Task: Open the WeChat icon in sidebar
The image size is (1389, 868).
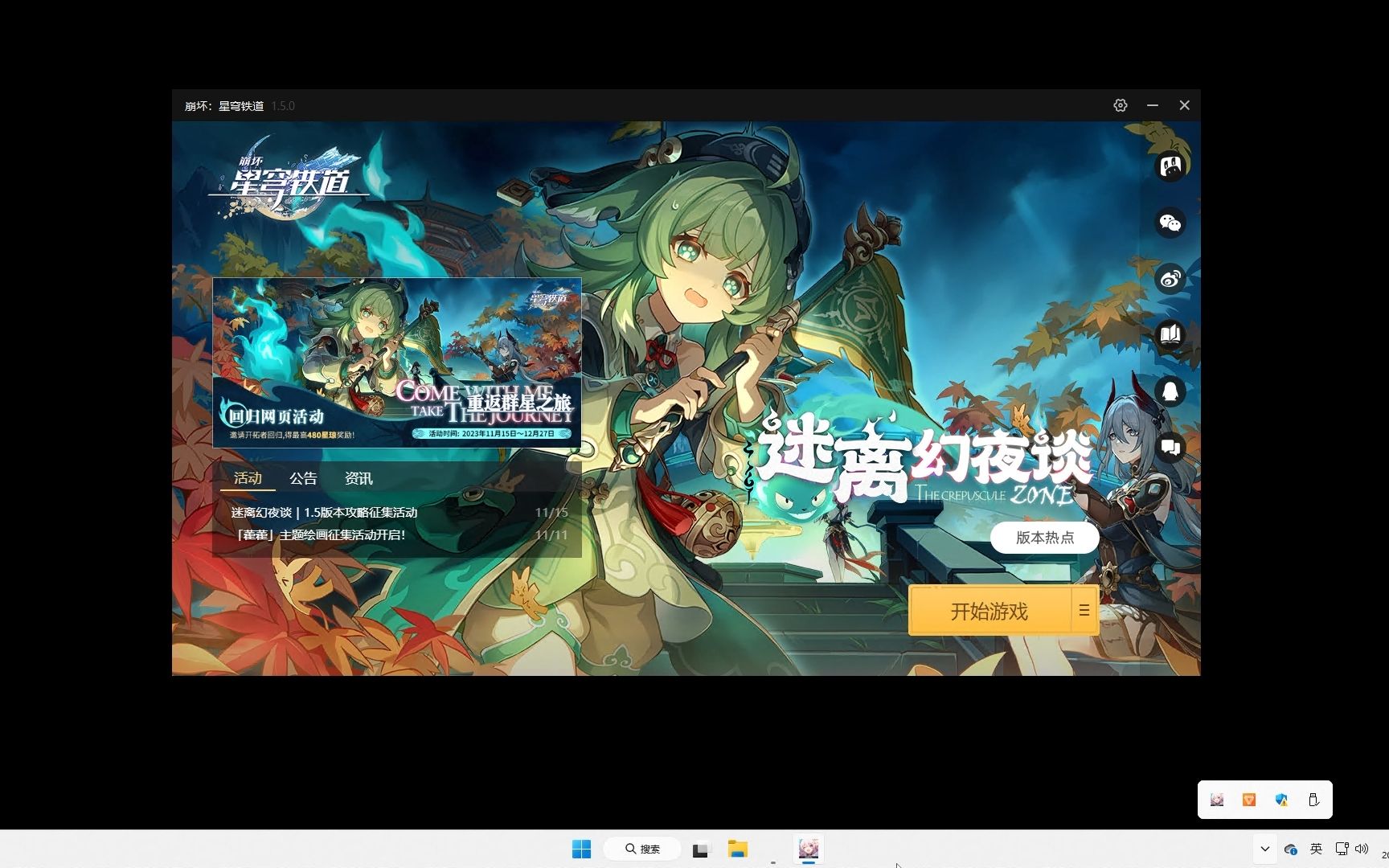Action: [x=1170, y=223]
